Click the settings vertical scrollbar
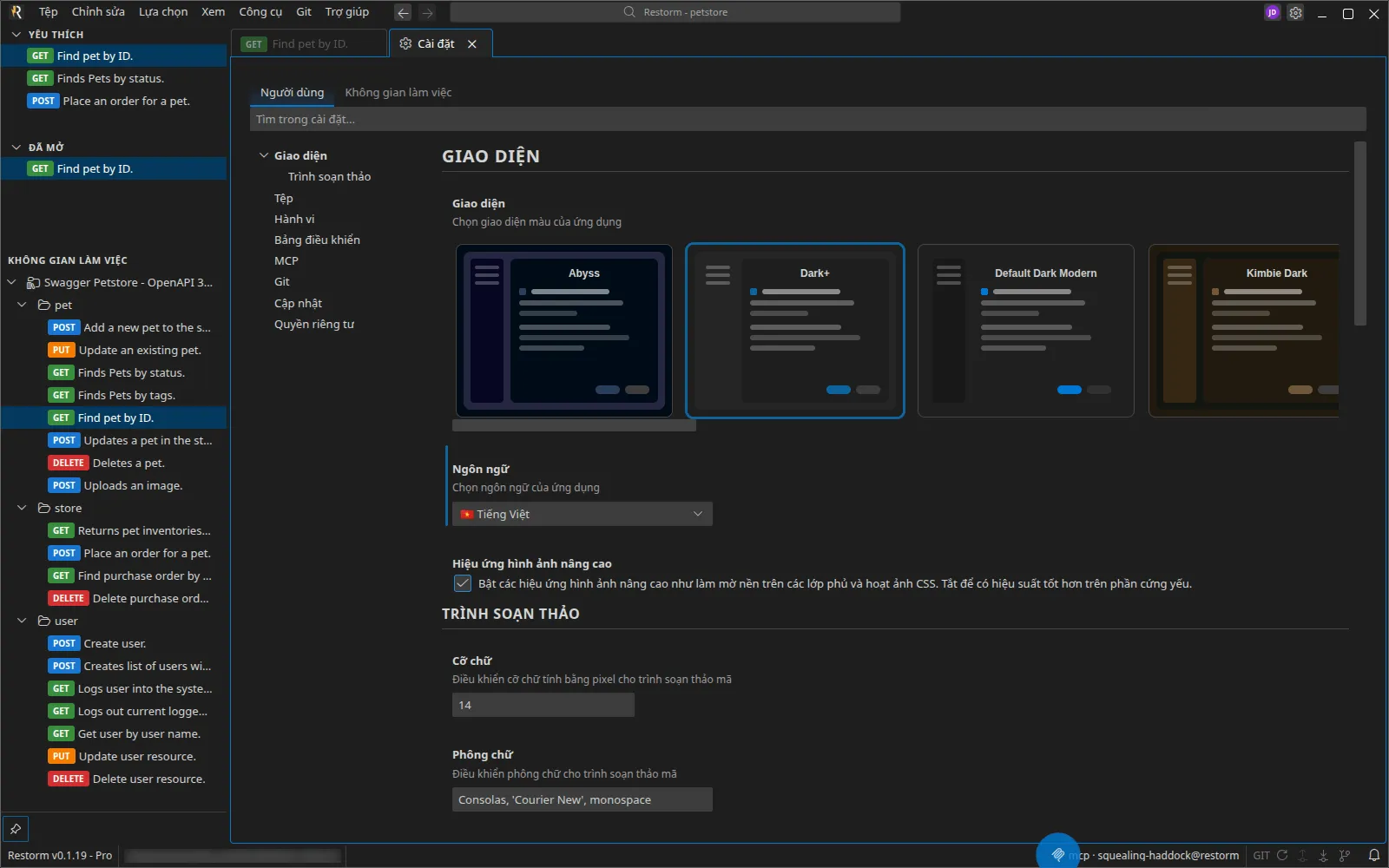The height and width of the screenshot is (868, 1389). (x=1360, y=233)
